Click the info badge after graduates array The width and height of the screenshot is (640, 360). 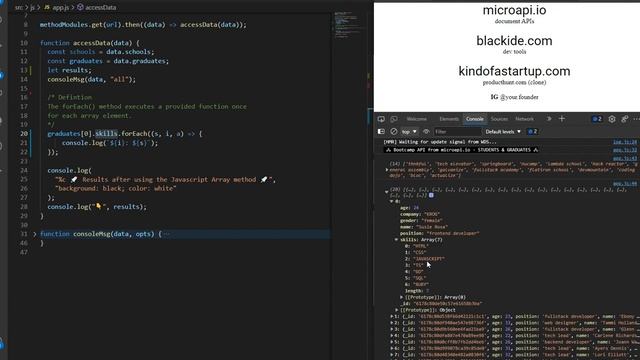coord(431,195)
